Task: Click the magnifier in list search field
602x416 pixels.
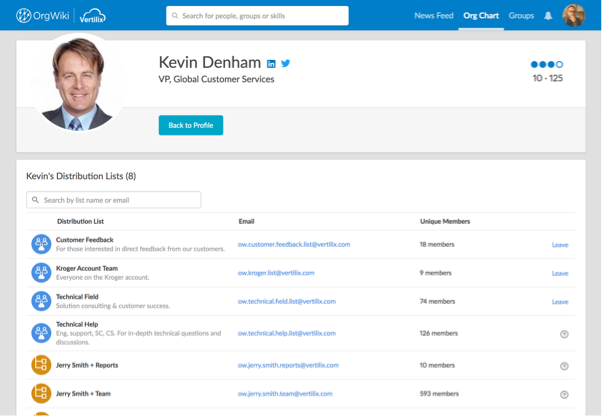Action: [x=35, y=200]
